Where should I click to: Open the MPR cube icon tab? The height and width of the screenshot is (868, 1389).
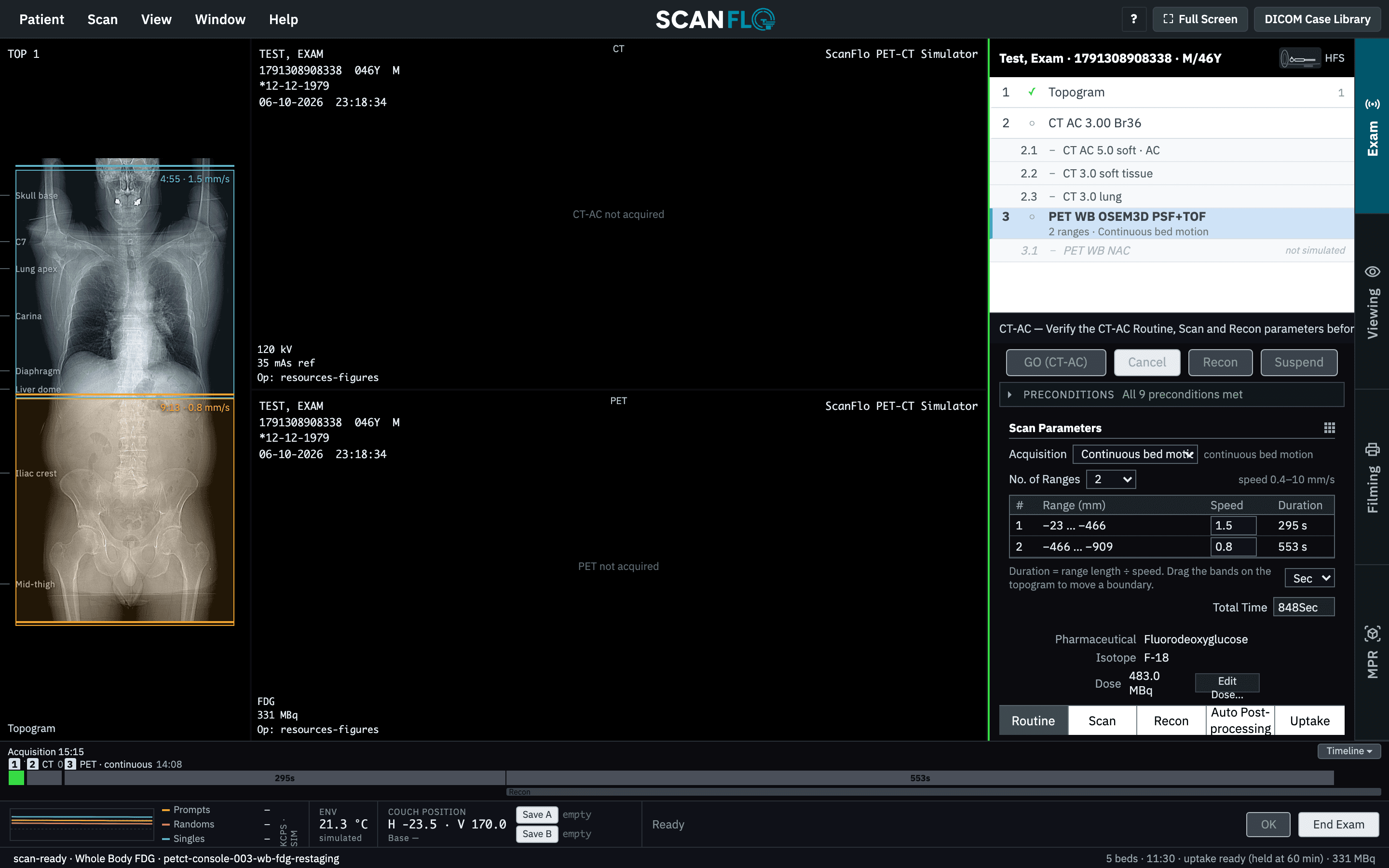point(1372,634)
